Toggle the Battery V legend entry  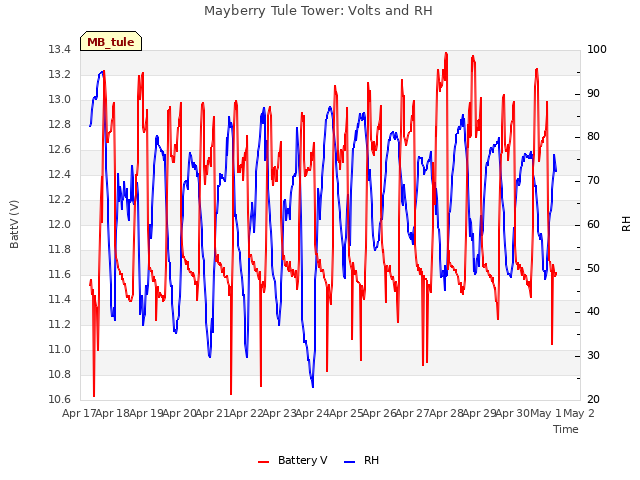293,460
